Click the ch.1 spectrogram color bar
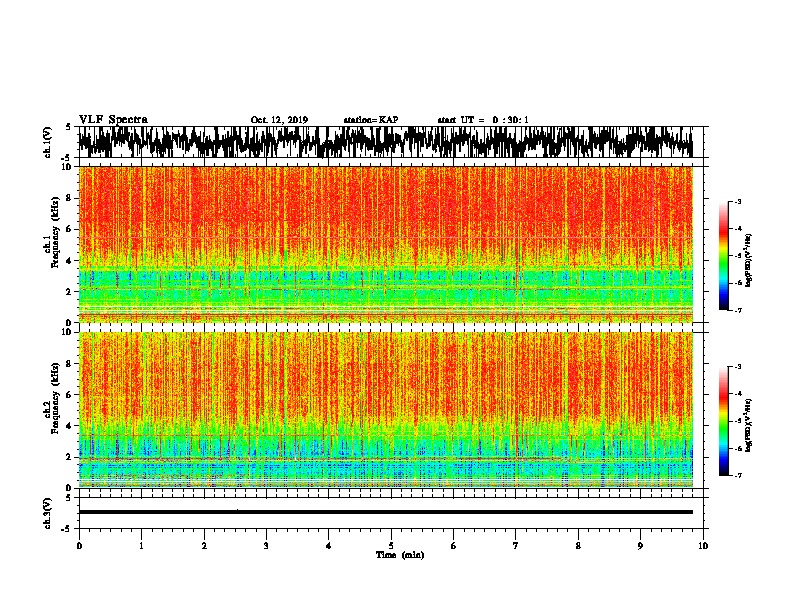792x612 pixels. coord(723,256)
